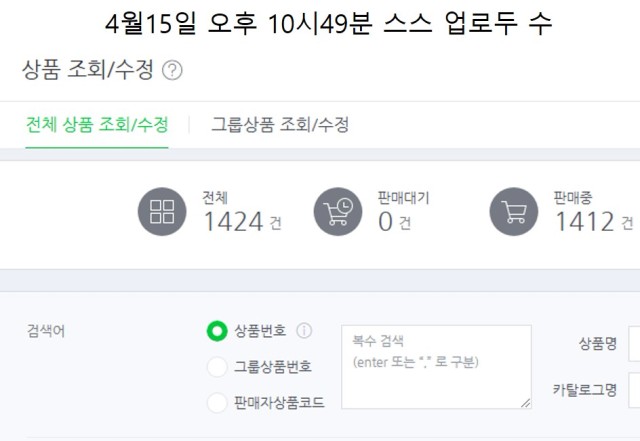Select the 그룹상품번호 radio button

click(x=217, y=366)
